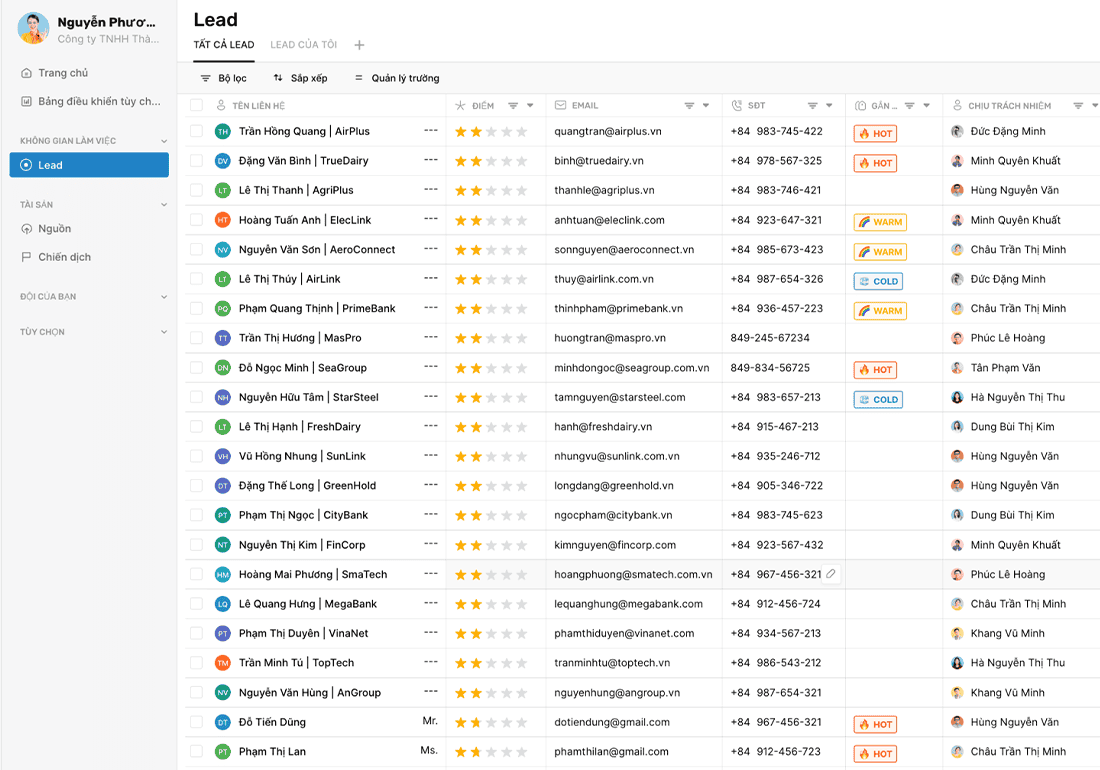The width and height of the screenshot is (1100, 770).
Task: Click the link icon beside Hoàng Mai Phương's phone
Action: click(x=831, y=574)
